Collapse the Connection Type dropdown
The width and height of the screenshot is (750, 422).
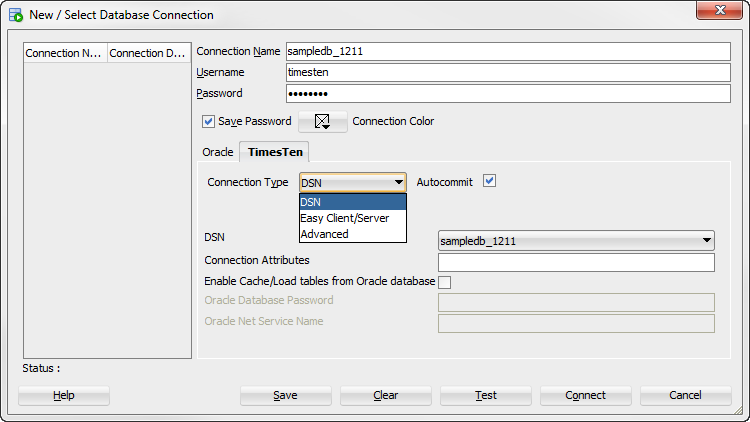coord(353,183)
